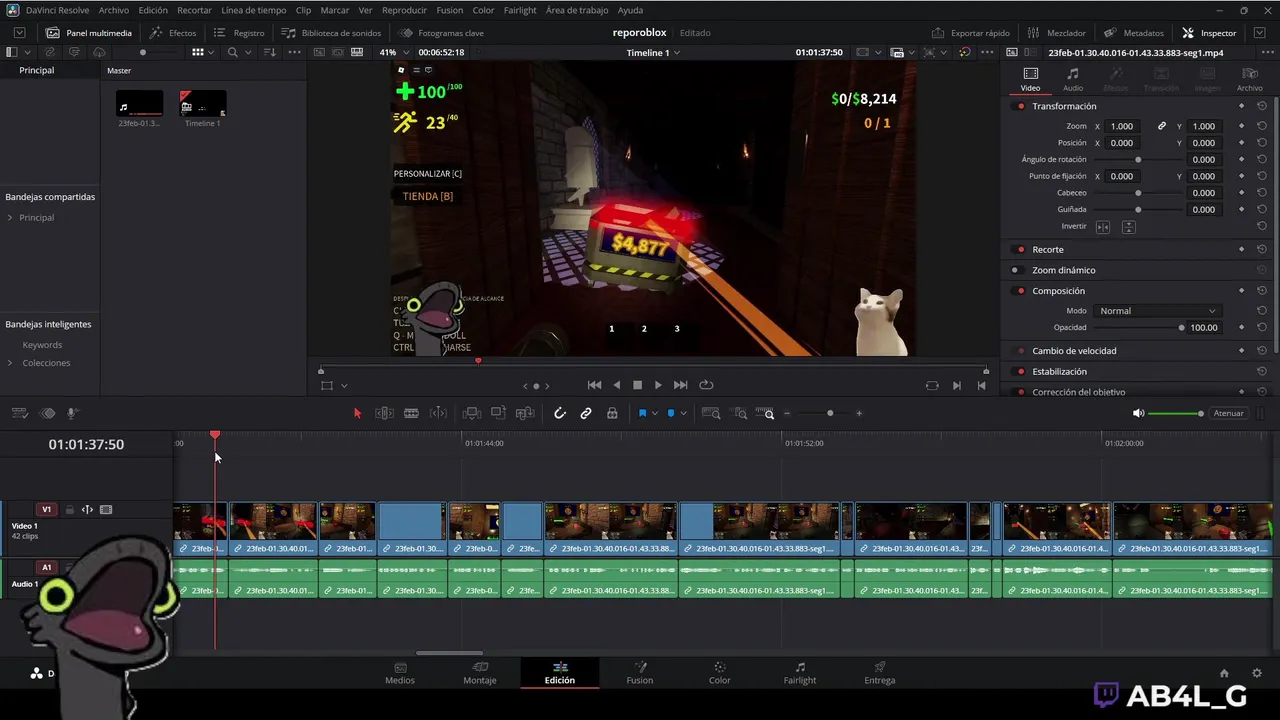
Task: Expand the Colecciones smart bin
Action: 10,363
